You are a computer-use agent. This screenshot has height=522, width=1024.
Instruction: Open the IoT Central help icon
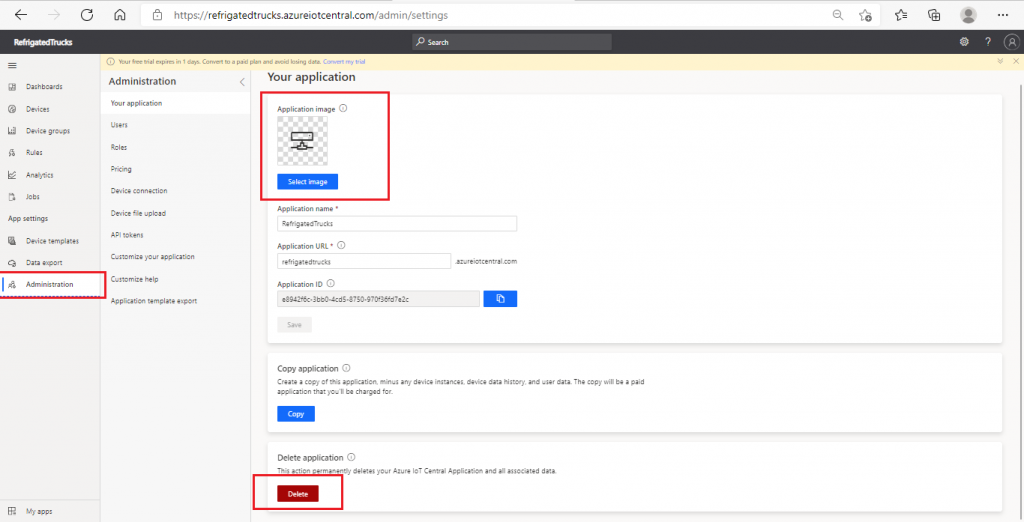click(x=987, y=42)
